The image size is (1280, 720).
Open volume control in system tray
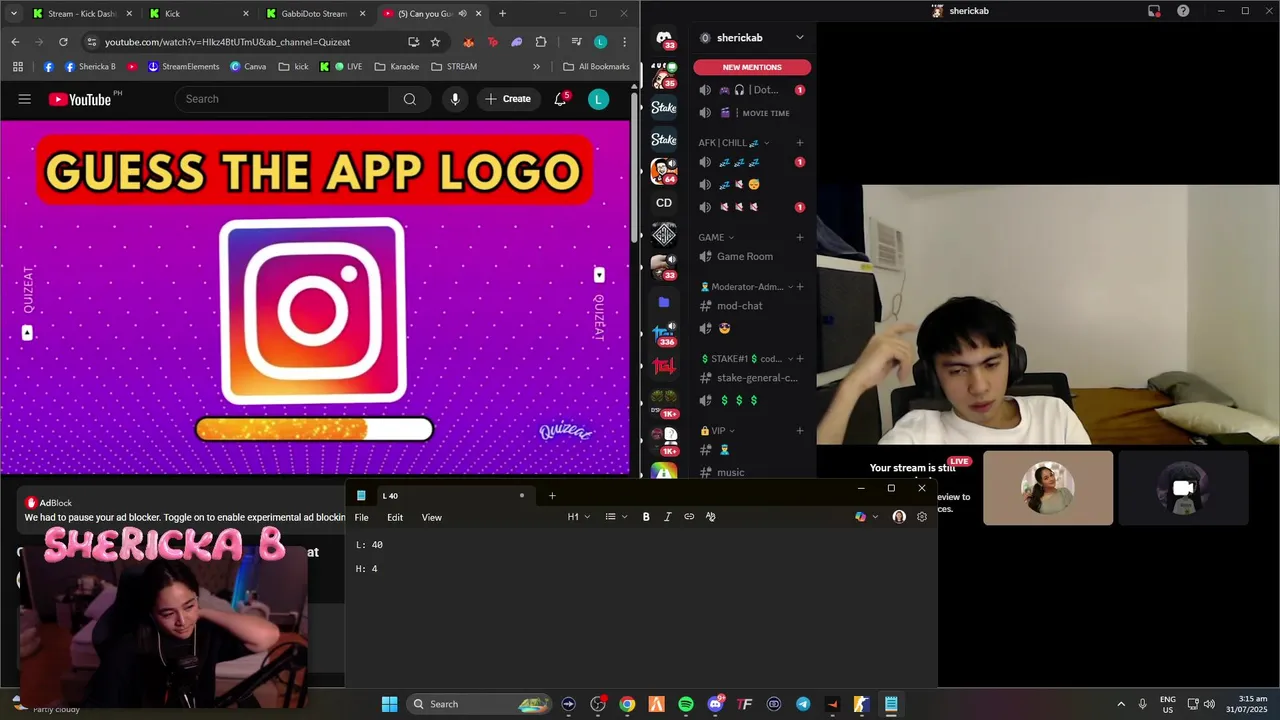click(x=1209, y=704)
